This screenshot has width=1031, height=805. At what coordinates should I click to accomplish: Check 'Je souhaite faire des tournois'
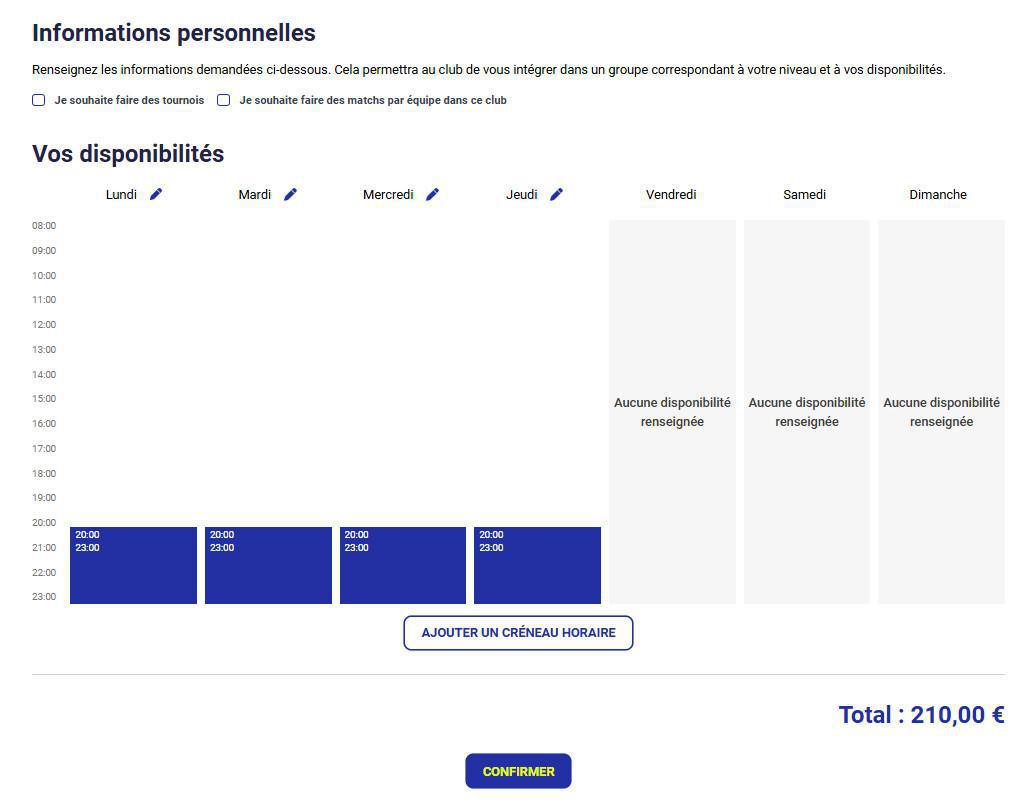39,100
